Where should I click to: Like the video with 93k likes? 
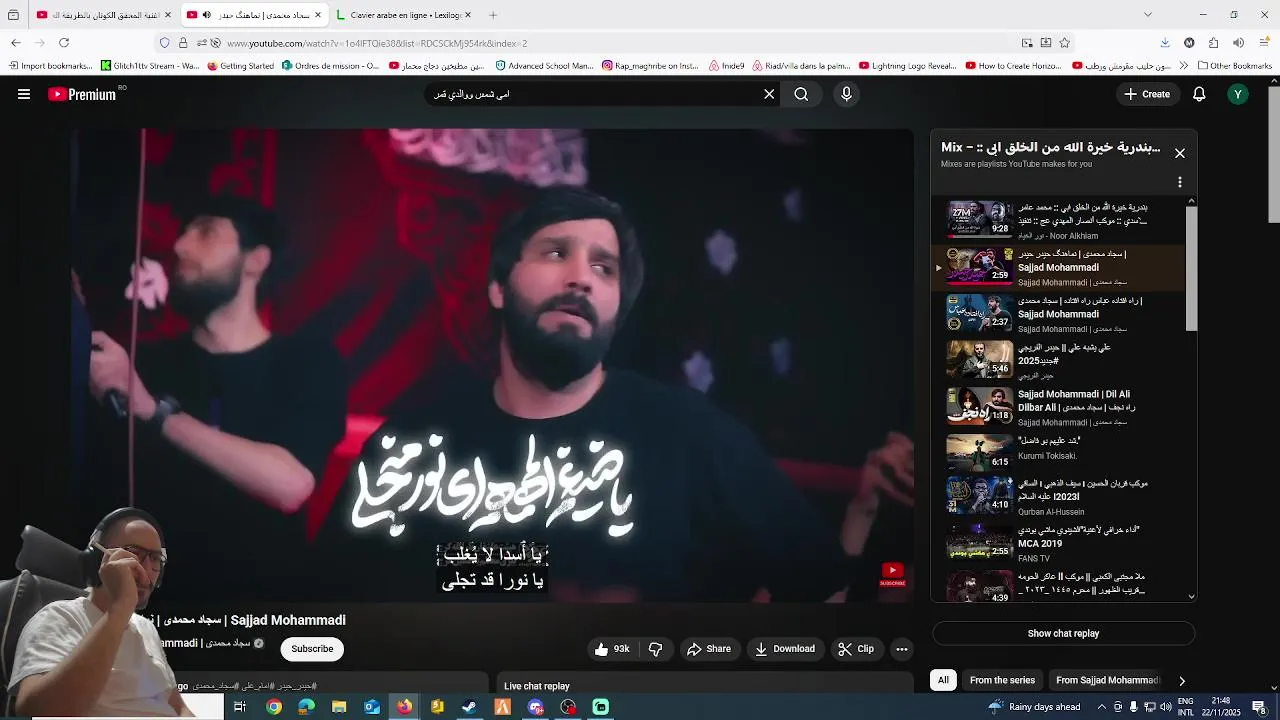[x=612, y=649]
